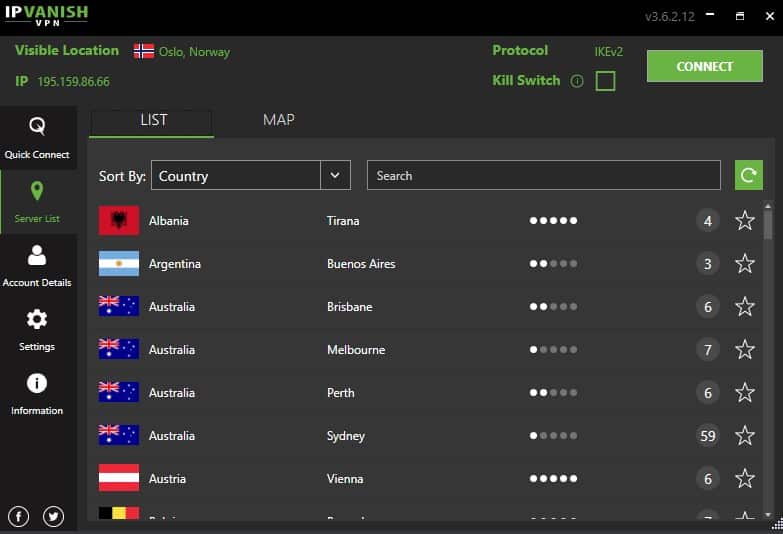Expand Sydney server count 59
This screenshot has width=783, height=534.
pyautogui.click(x=708, y=436)
